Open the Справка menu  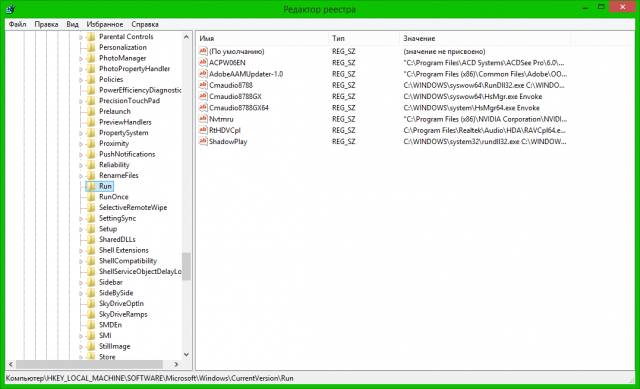click(x=144, y=24)
